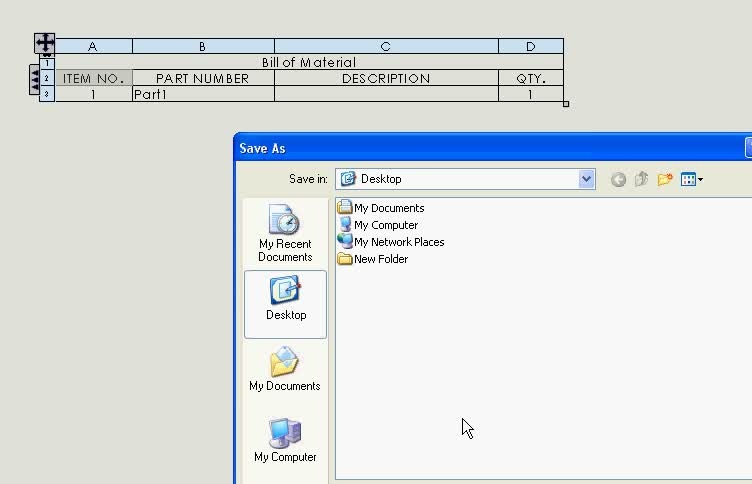Screen dimensions: 752x484
Task: Open the Save in dropdown
Action: tap(586, 179)
